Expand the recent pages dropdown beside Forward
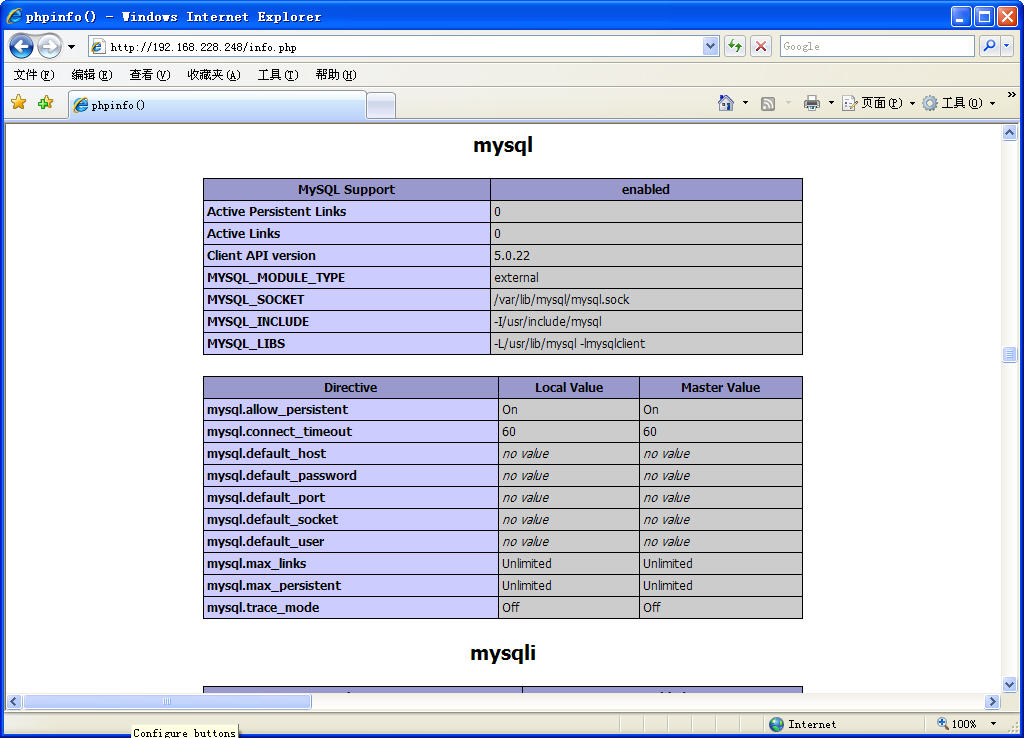Viewport: 1024px width, 738px height. (71, 47)
